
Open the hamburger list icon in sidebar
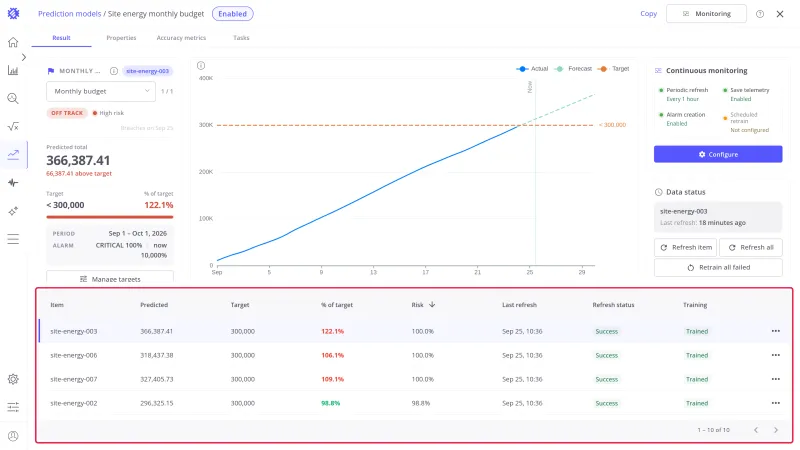point(13,239)
